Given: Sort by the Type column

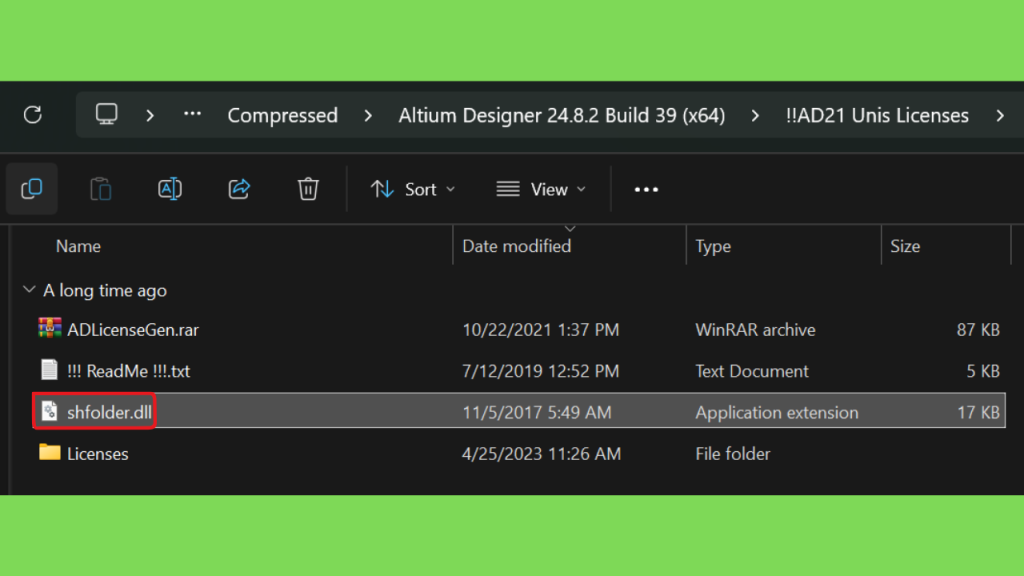Looking at the screenshot, I should (x=713, y=247).
